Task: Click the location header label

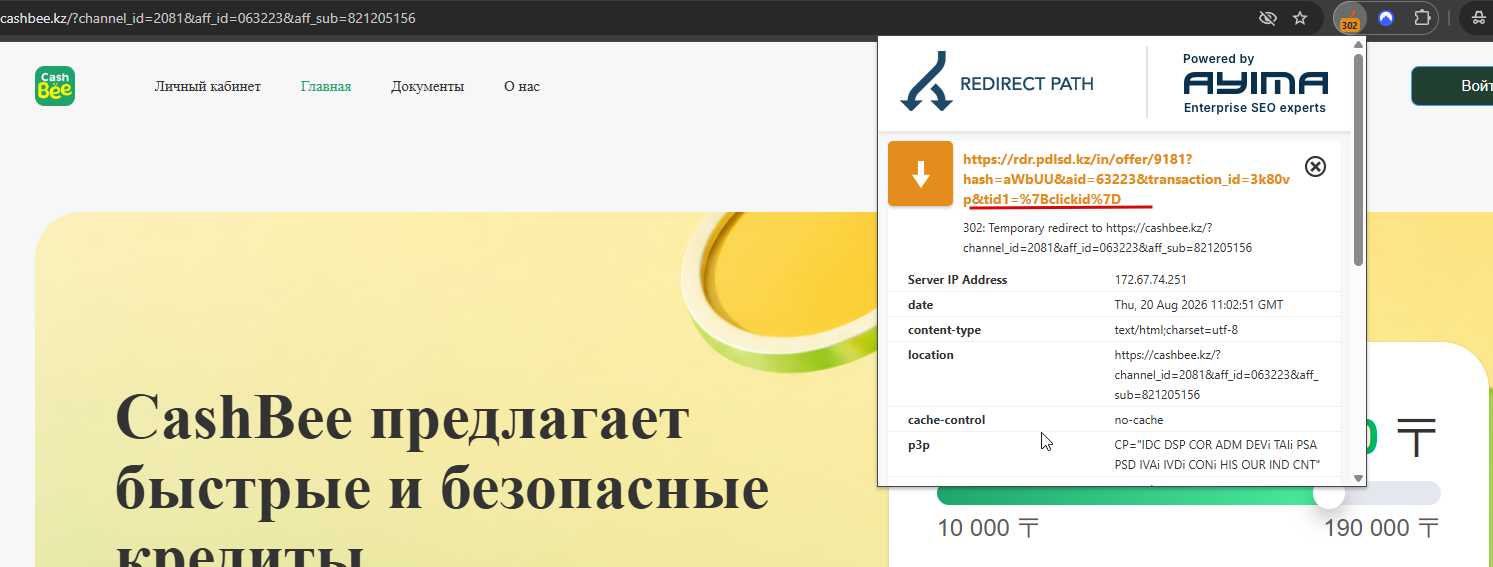Action: [x=931, y=355]
